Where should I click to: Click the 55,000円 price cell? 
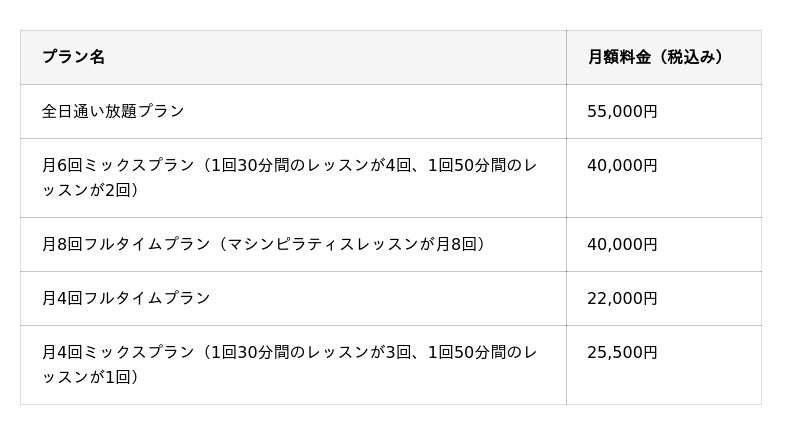click(x=622, y=111)
